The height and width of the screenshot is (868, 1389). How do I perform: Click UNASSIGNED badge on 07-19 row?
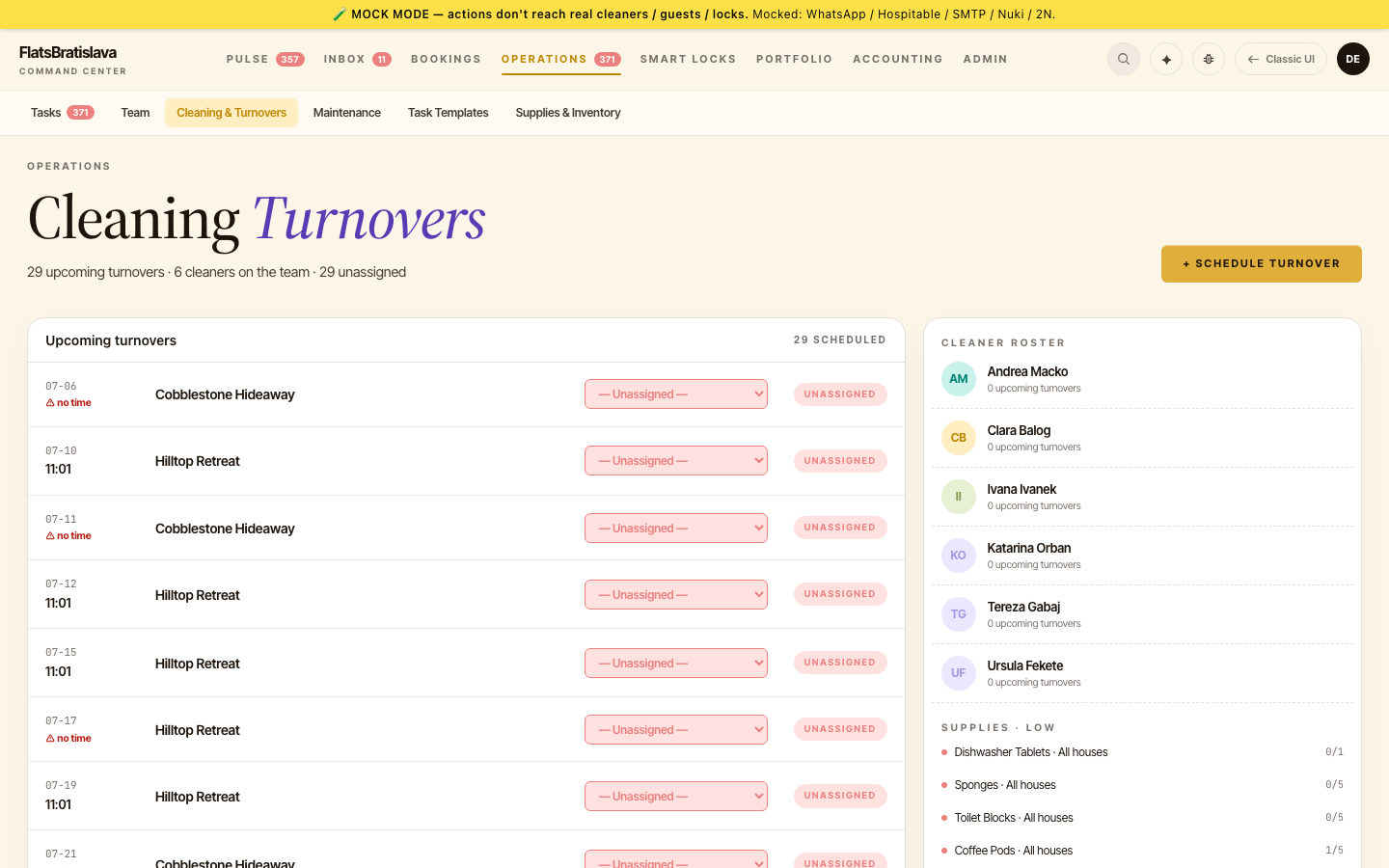(x=840, y=796)
